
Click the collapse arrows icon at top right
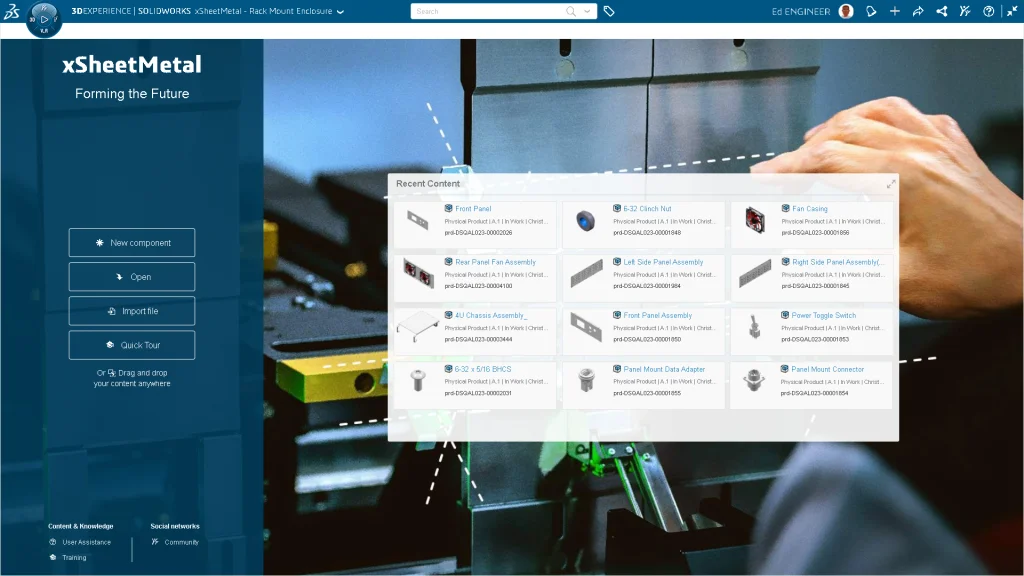tap(1012, 11)
